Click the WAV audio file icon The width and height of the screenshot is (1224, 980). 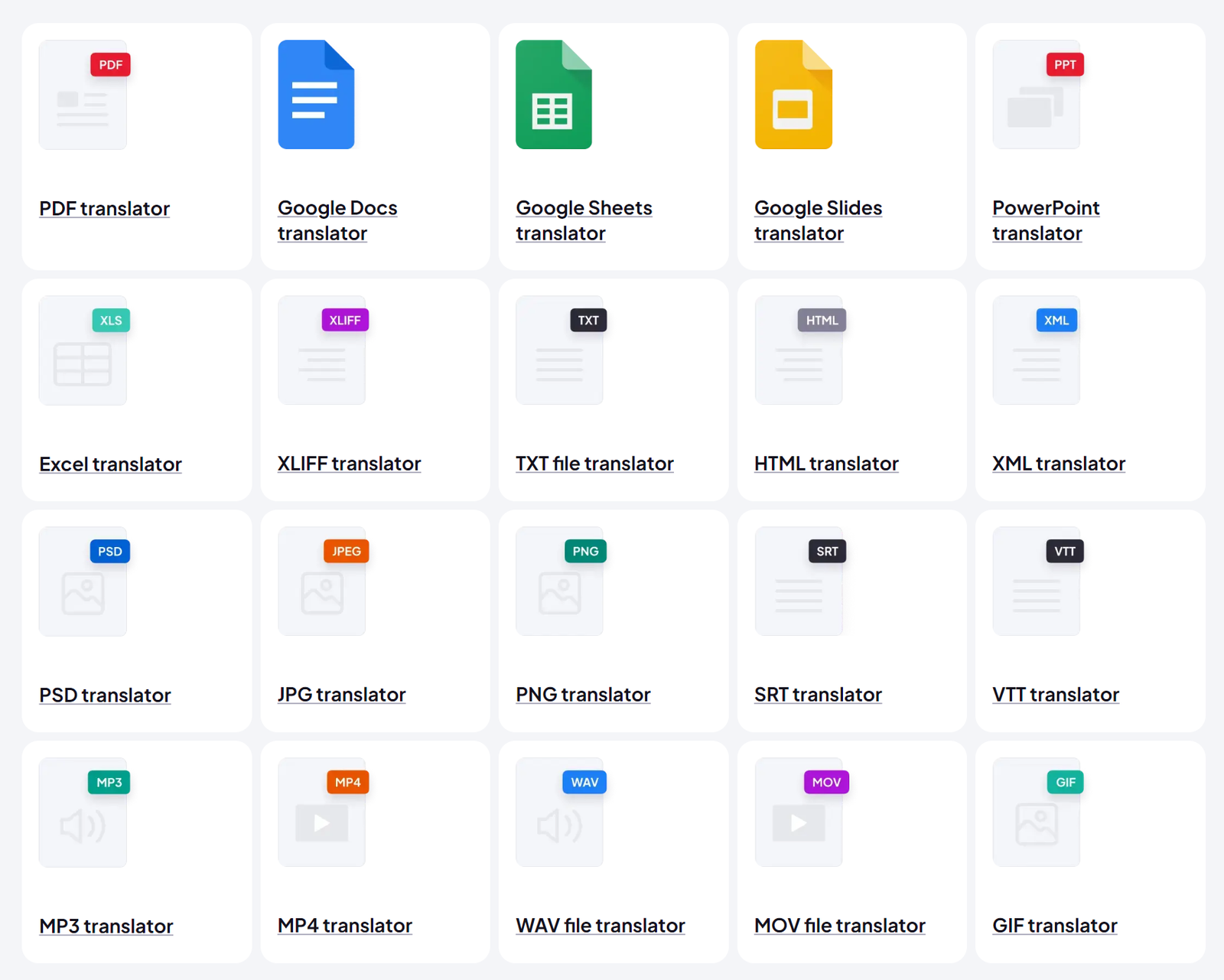click(561, 812)
